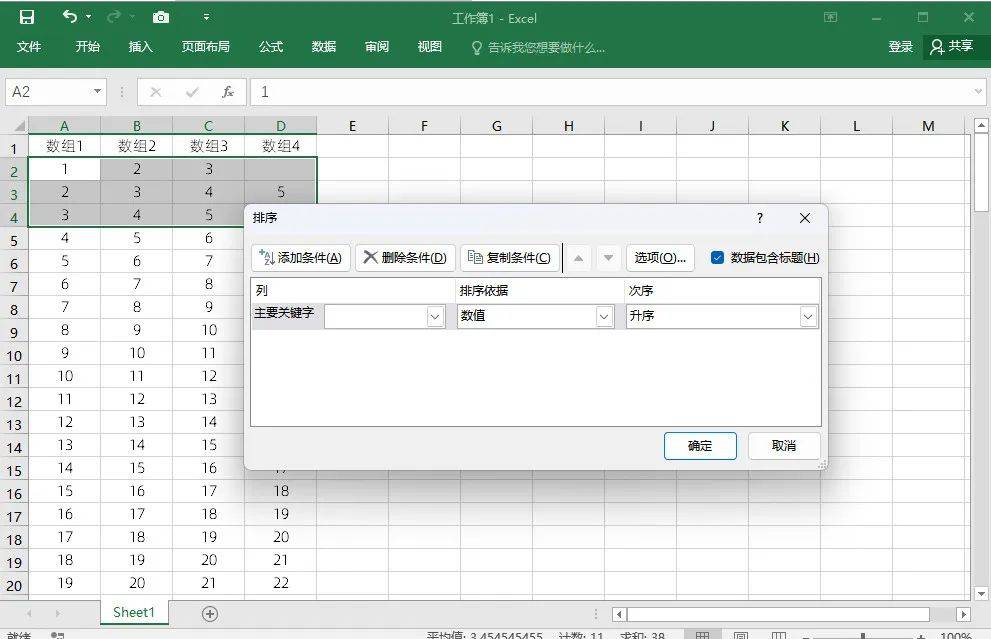Uncheck the 数据包含标题 header checkbox
The width and height of the screenshot is (991, 639).
point(717,257)
